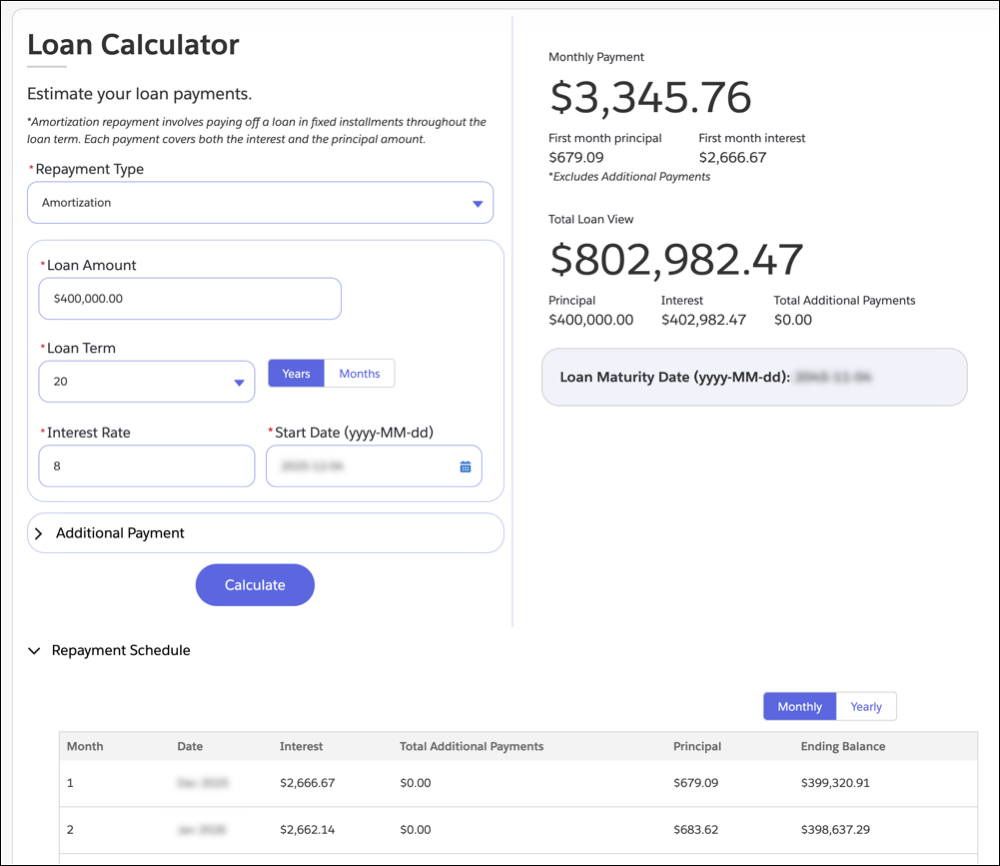The image size is (1000, 866).
Task: Focus the Interest Rate field
Action: point(147,466)
